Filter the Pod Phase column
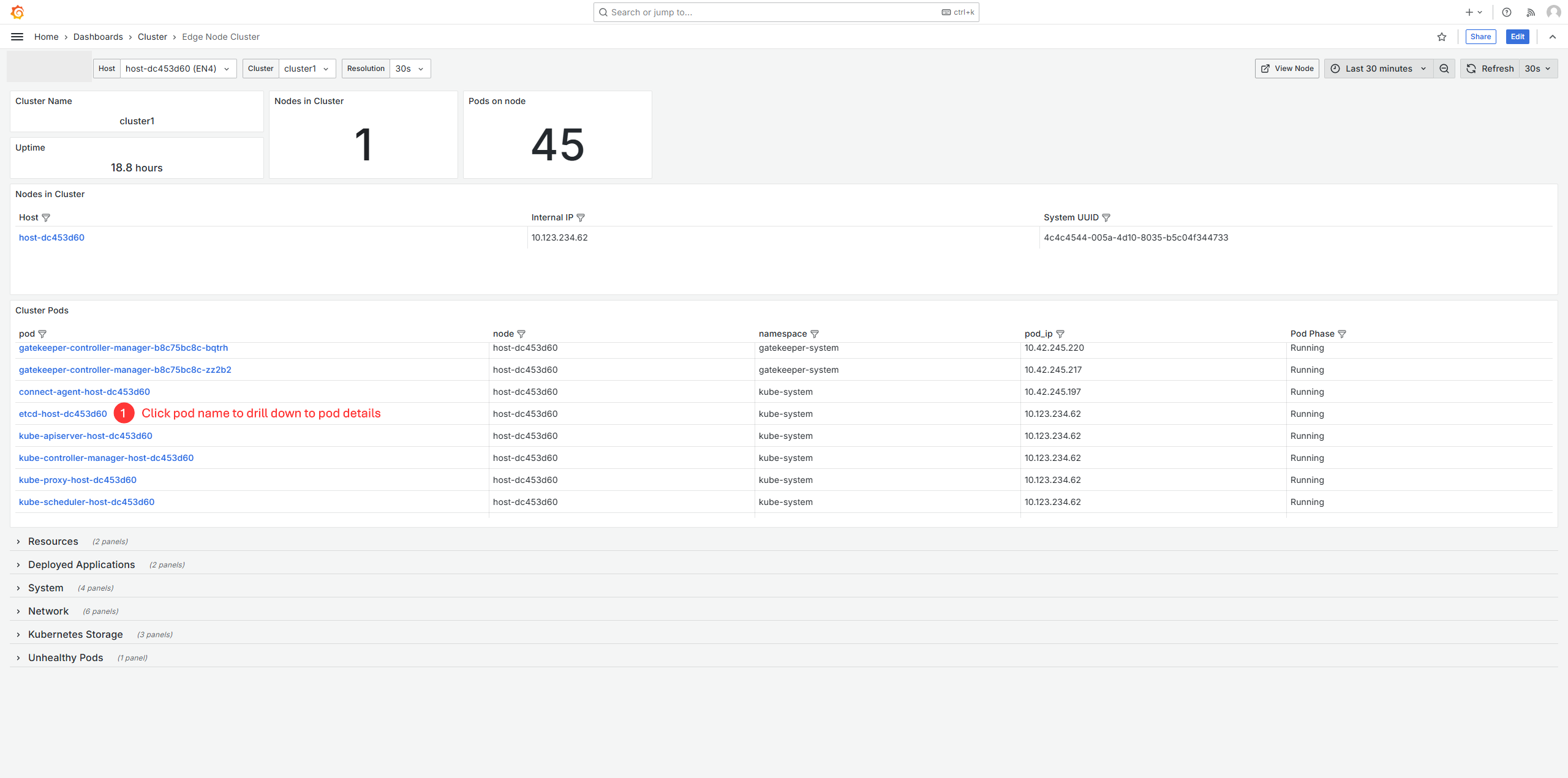The image size is (1568, 778). coord(1342,334)
